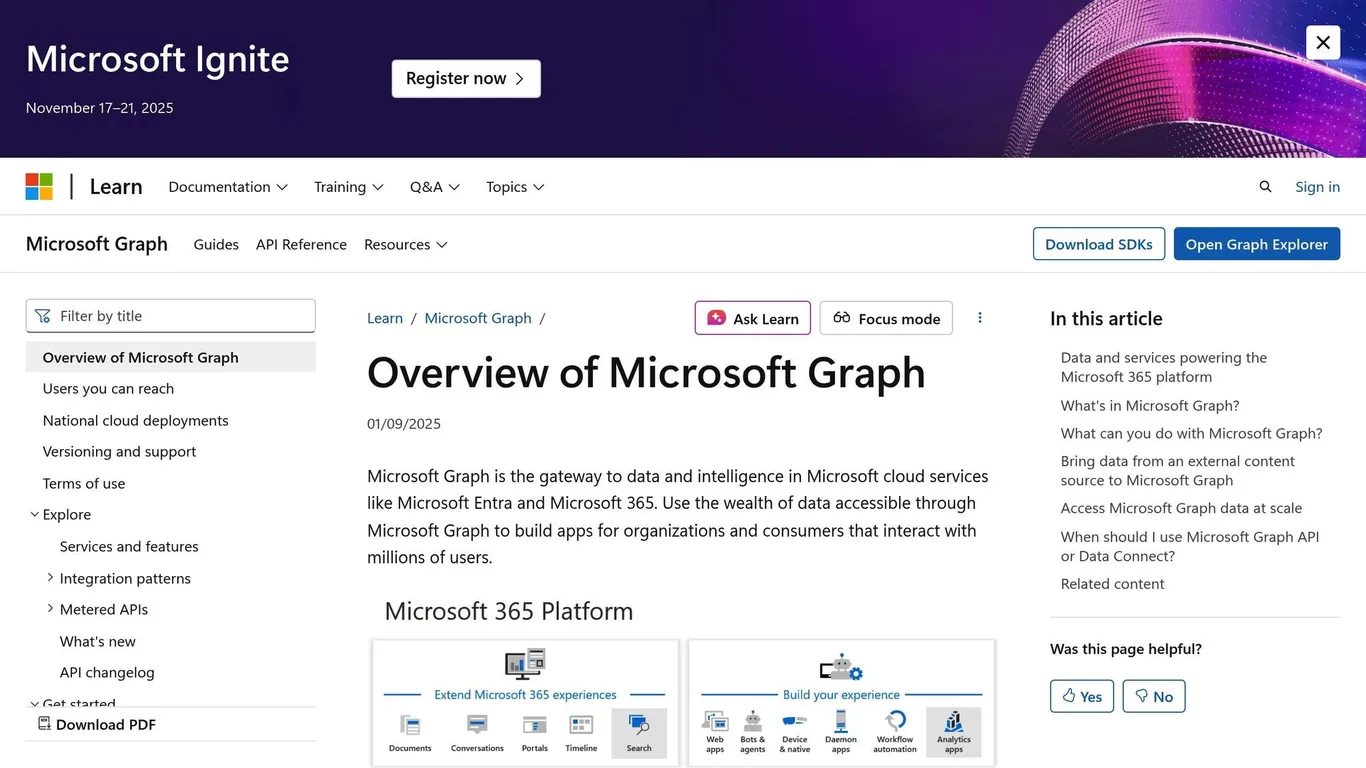Jump to What can you do section
The height and width of the screenshot is (768, 1366).
click(1191, 434)
